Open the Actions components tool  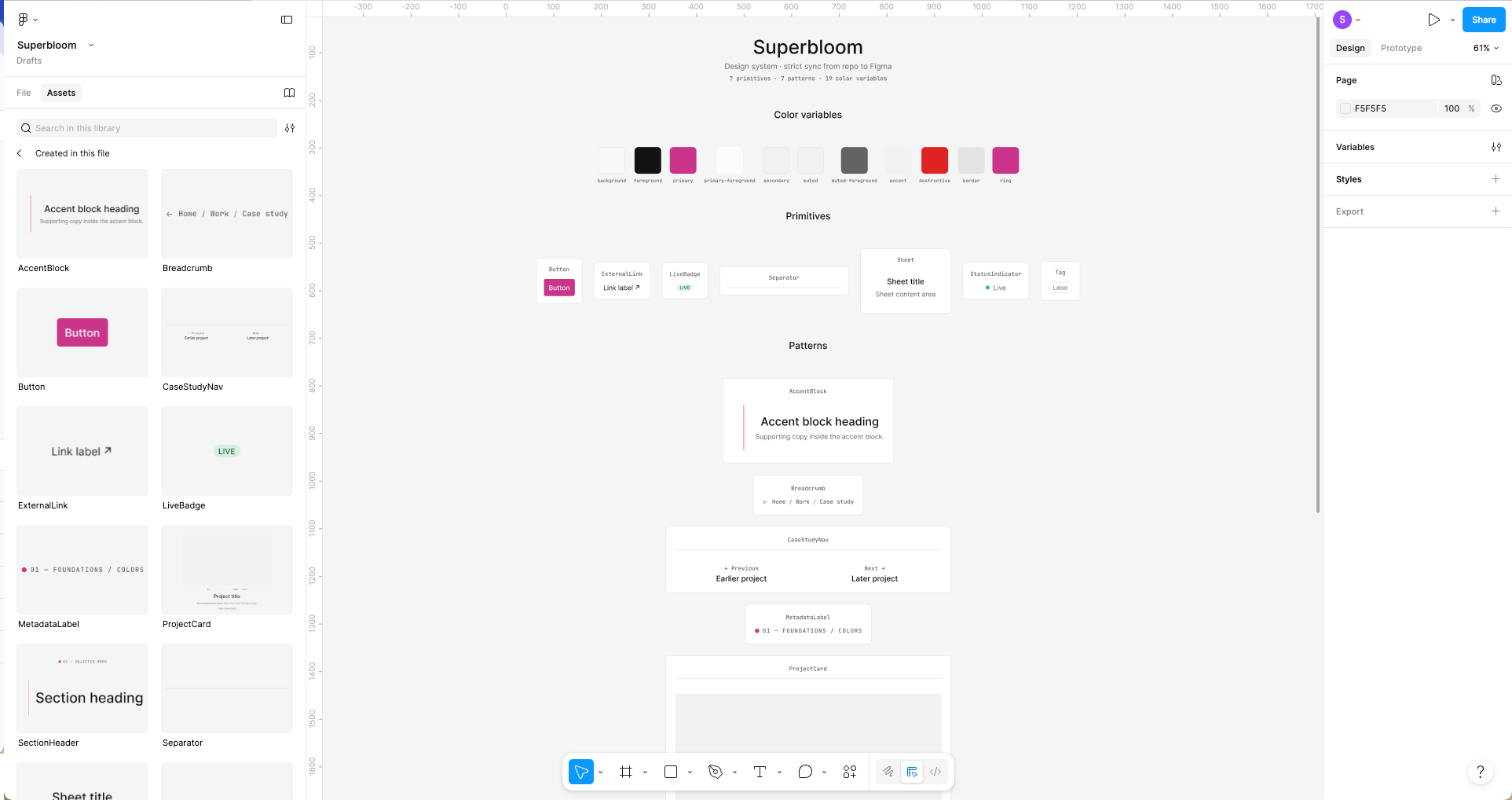pyautogui.click(x=850, y=772)
